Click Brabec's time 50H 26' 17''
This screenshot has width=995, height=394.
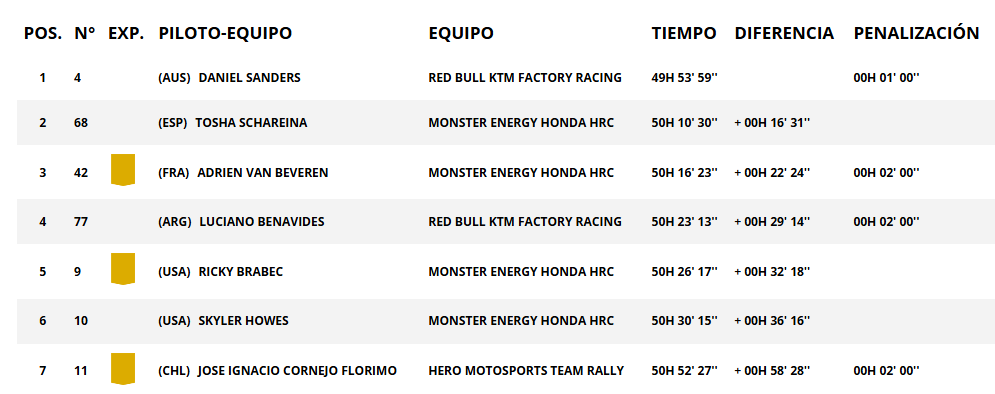pos(685,272)
